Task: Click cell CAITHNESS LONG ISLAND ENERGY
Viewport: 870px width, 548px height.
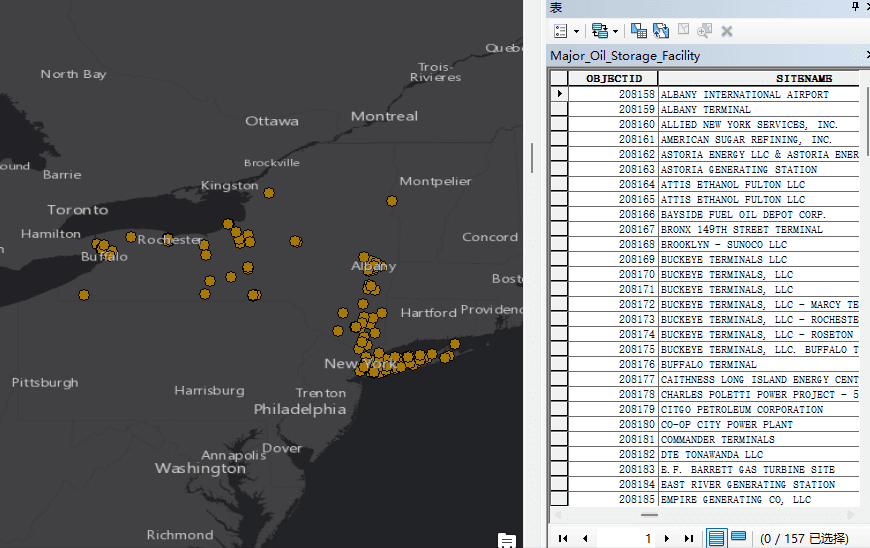Action: pos(759,379)
